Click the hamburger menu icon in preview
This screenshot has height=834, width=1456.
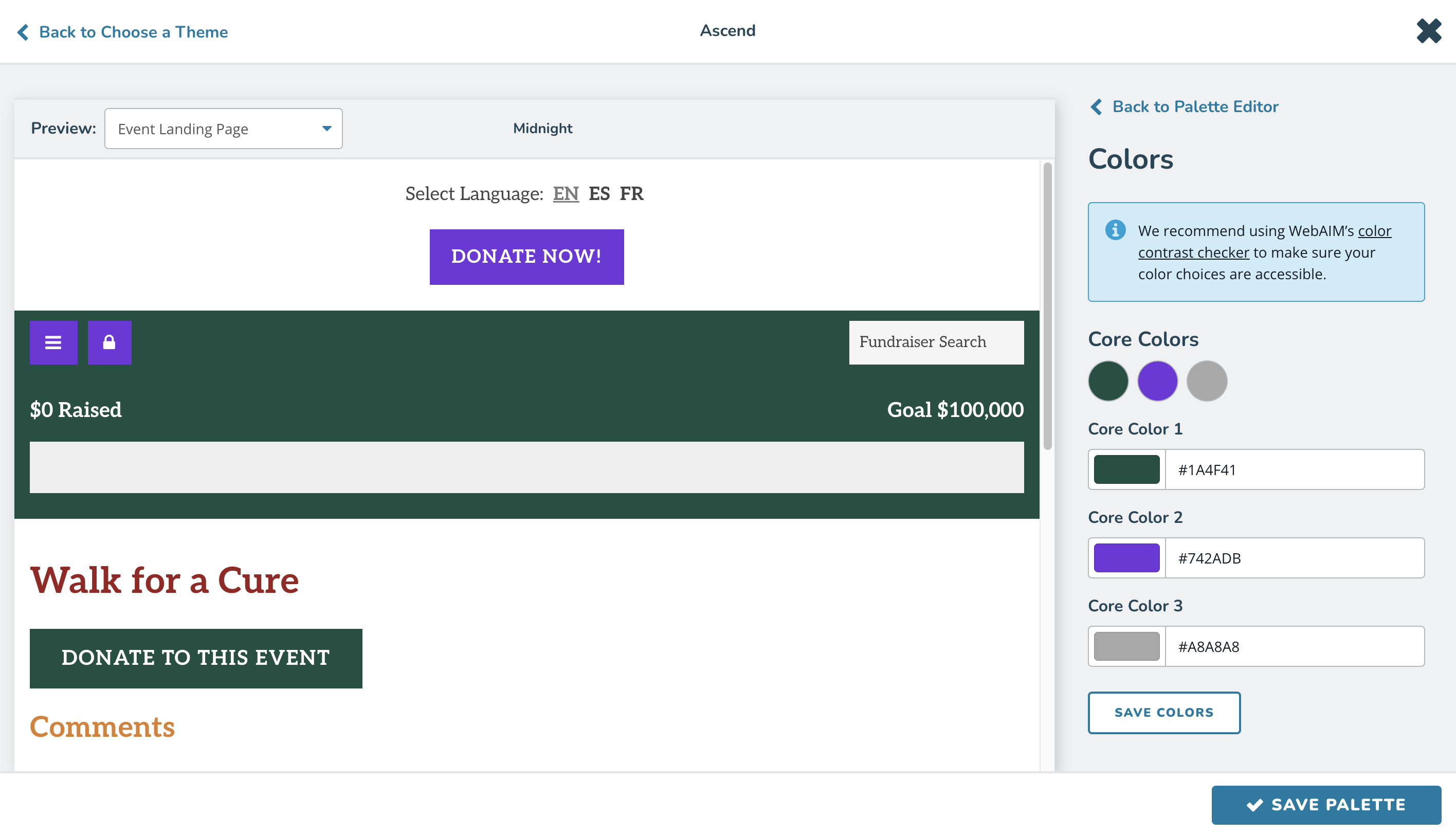click(53, 342)
